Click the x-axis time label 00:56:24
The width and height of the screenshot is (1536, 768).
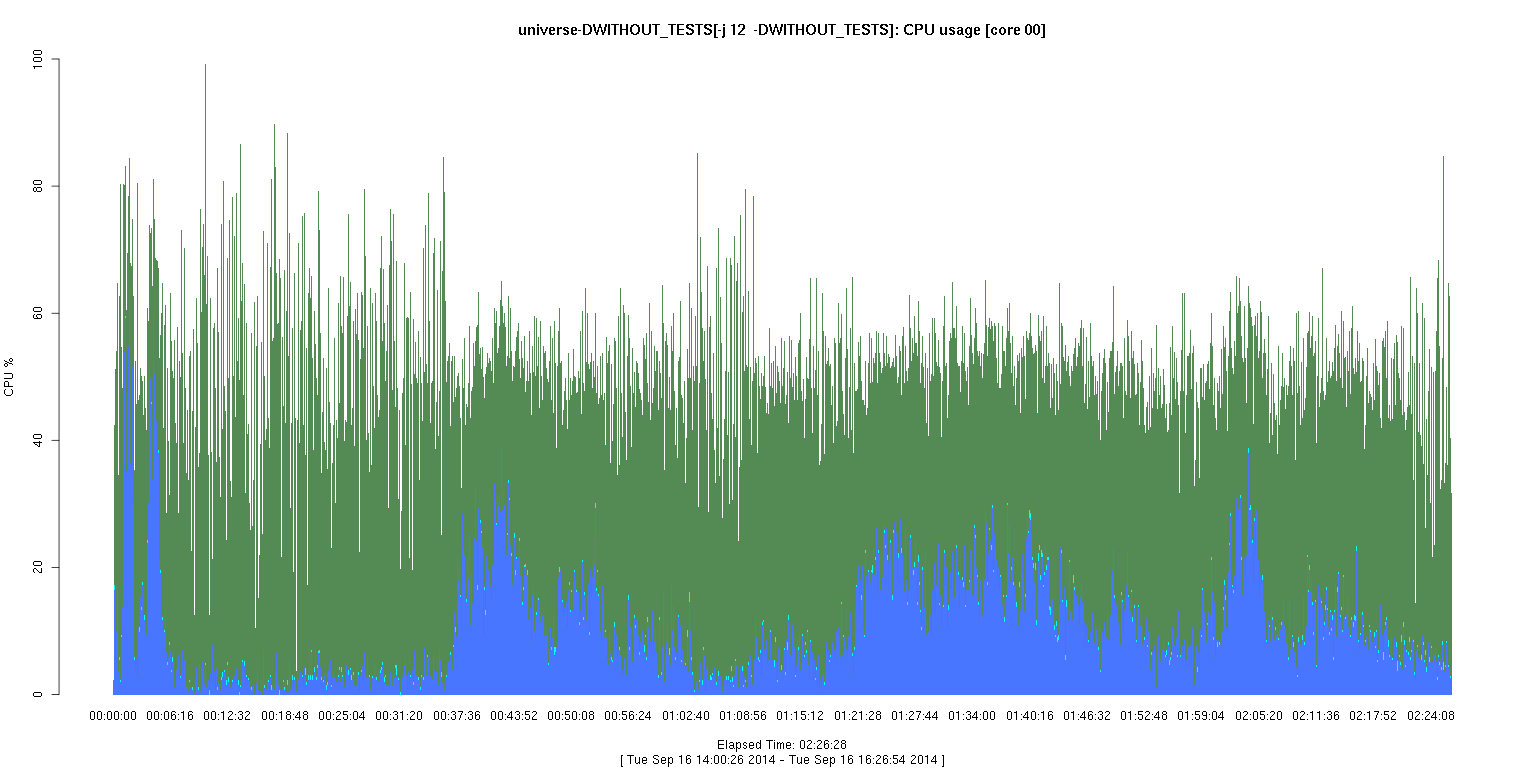[628, 716]
